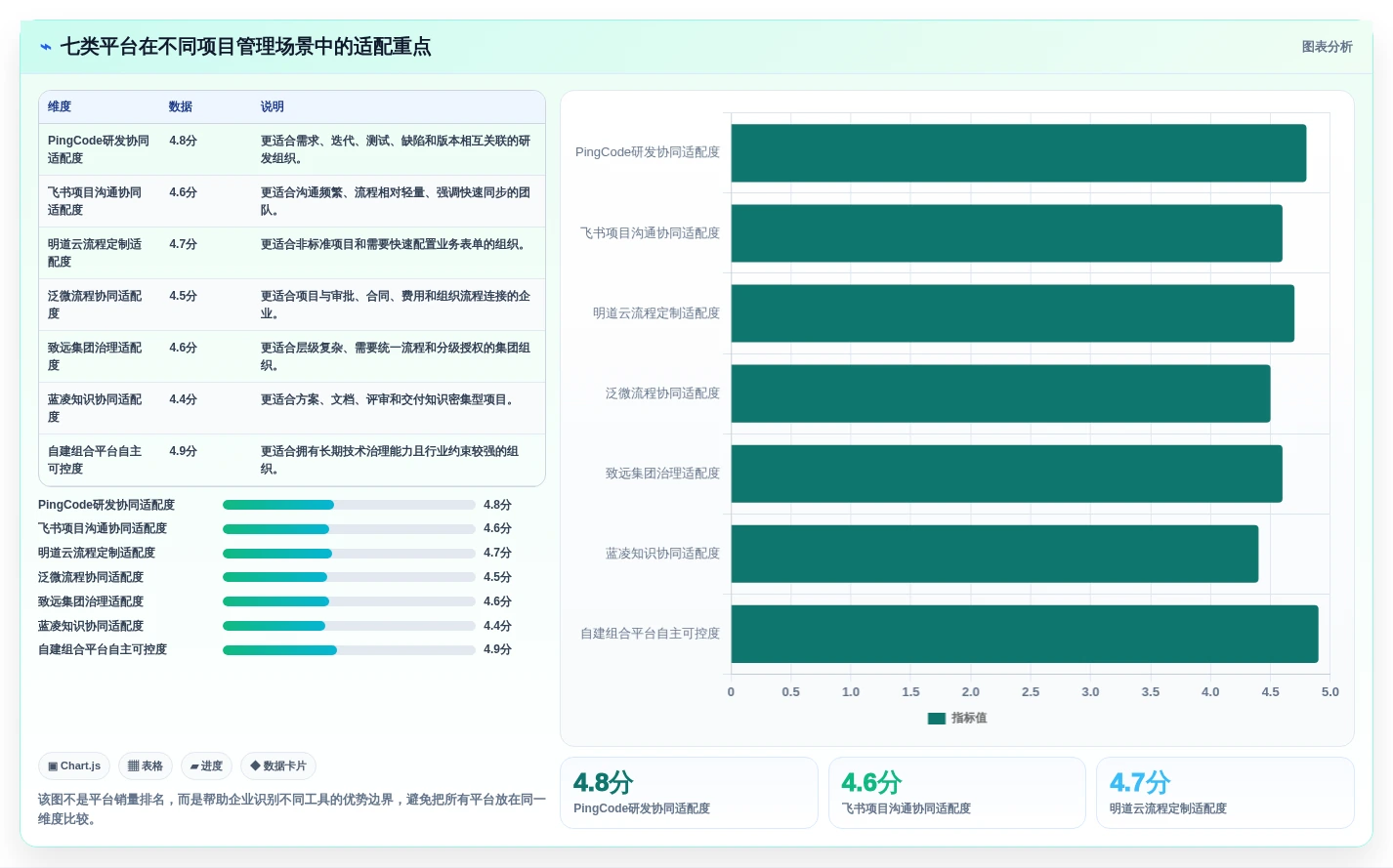The width and height of the screenshot is (1393, 868).
Task: Click the 致远集团治理适配度 chart bar
Action: (1006, 474)
